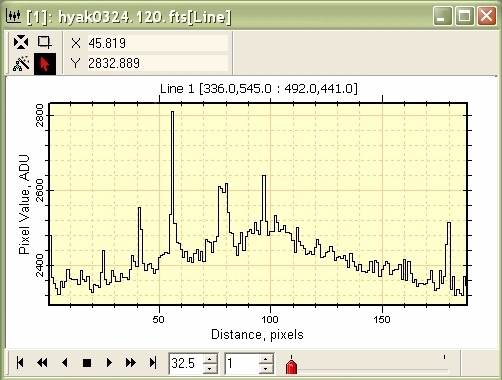Viewport: 502px width, 380px height.
Task: Select the zoom-to-fit arrows tool
Action: tap(21, 42)
